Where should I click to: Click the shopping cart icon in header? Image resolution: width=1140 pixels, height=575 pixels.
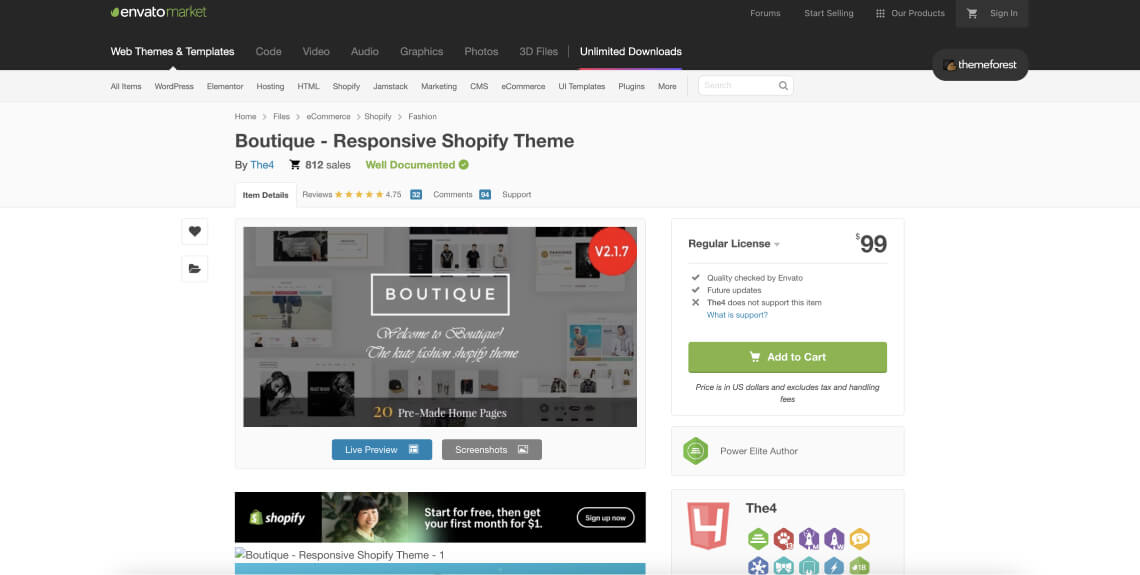point(972,13)
